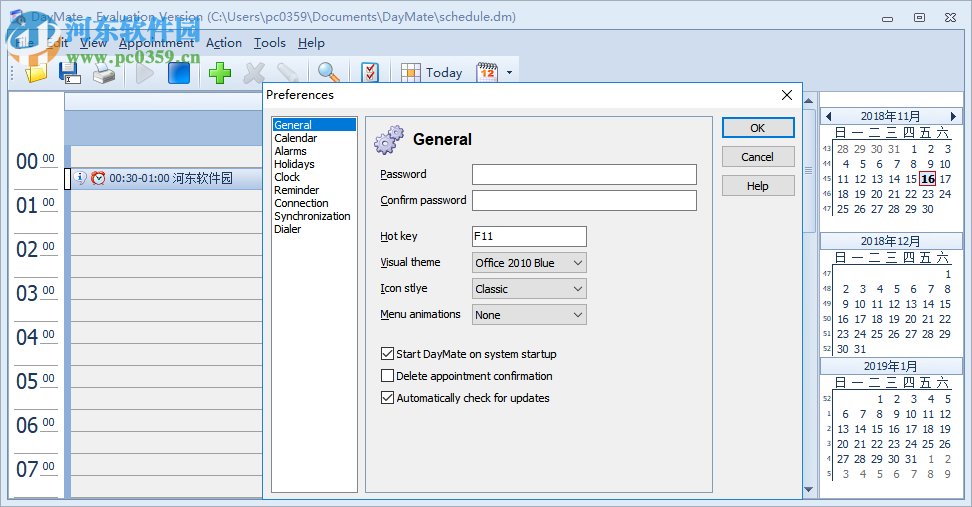Click the calendar view icon showing 12
Screen dimensions: 972x507
[487, 72]
